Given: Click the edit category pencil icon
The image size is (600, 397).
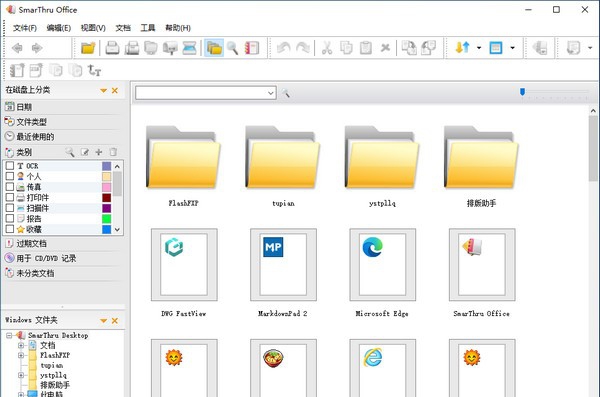Looking at the screenshot, I should click(x=85, y=152).
